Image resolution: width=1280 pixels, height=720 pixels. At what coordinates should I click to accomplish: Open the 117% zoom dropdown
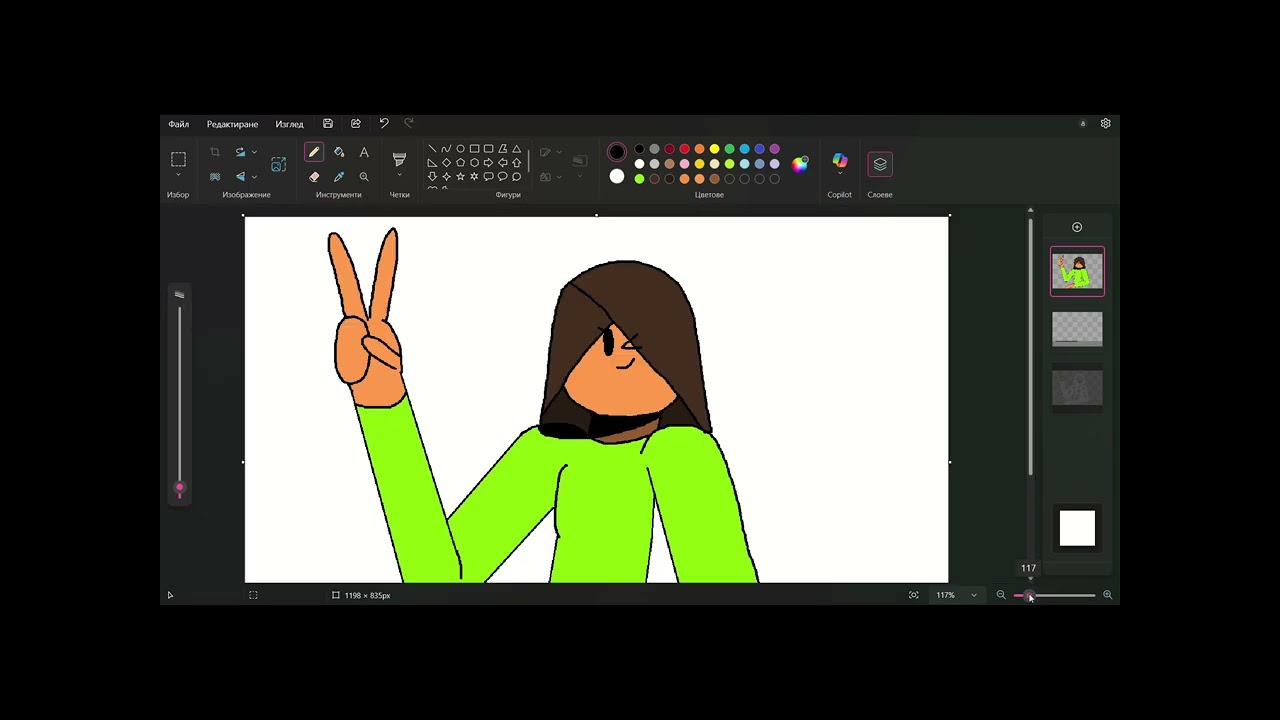click(973, 595)
